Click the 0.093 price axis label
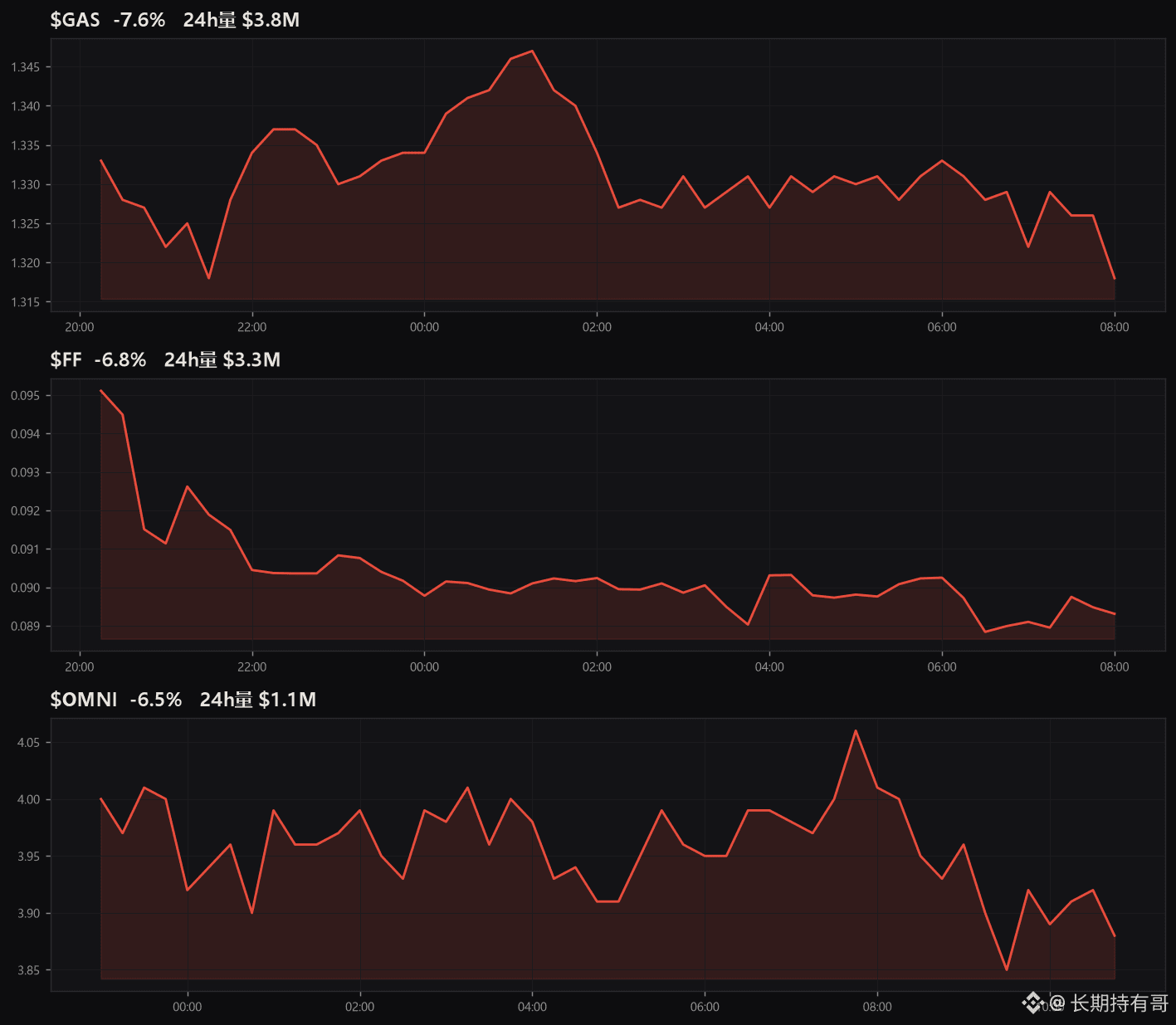 26,473
